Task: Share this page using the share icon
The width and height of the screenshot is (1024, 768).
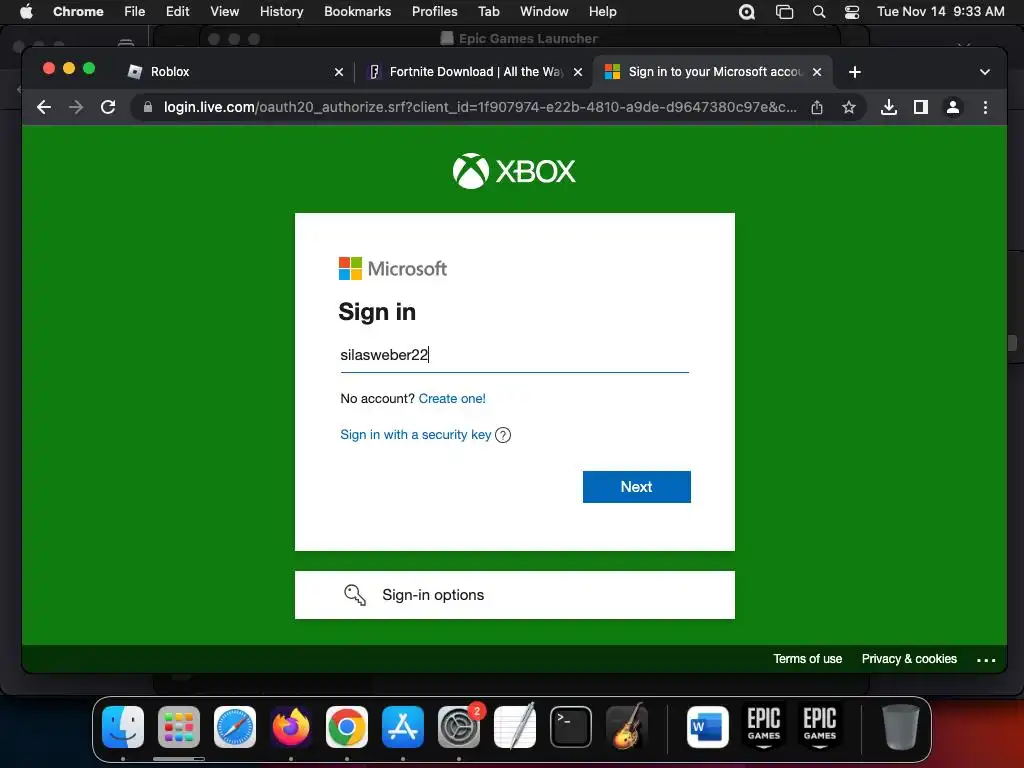Action: click(x=817, y=107)
